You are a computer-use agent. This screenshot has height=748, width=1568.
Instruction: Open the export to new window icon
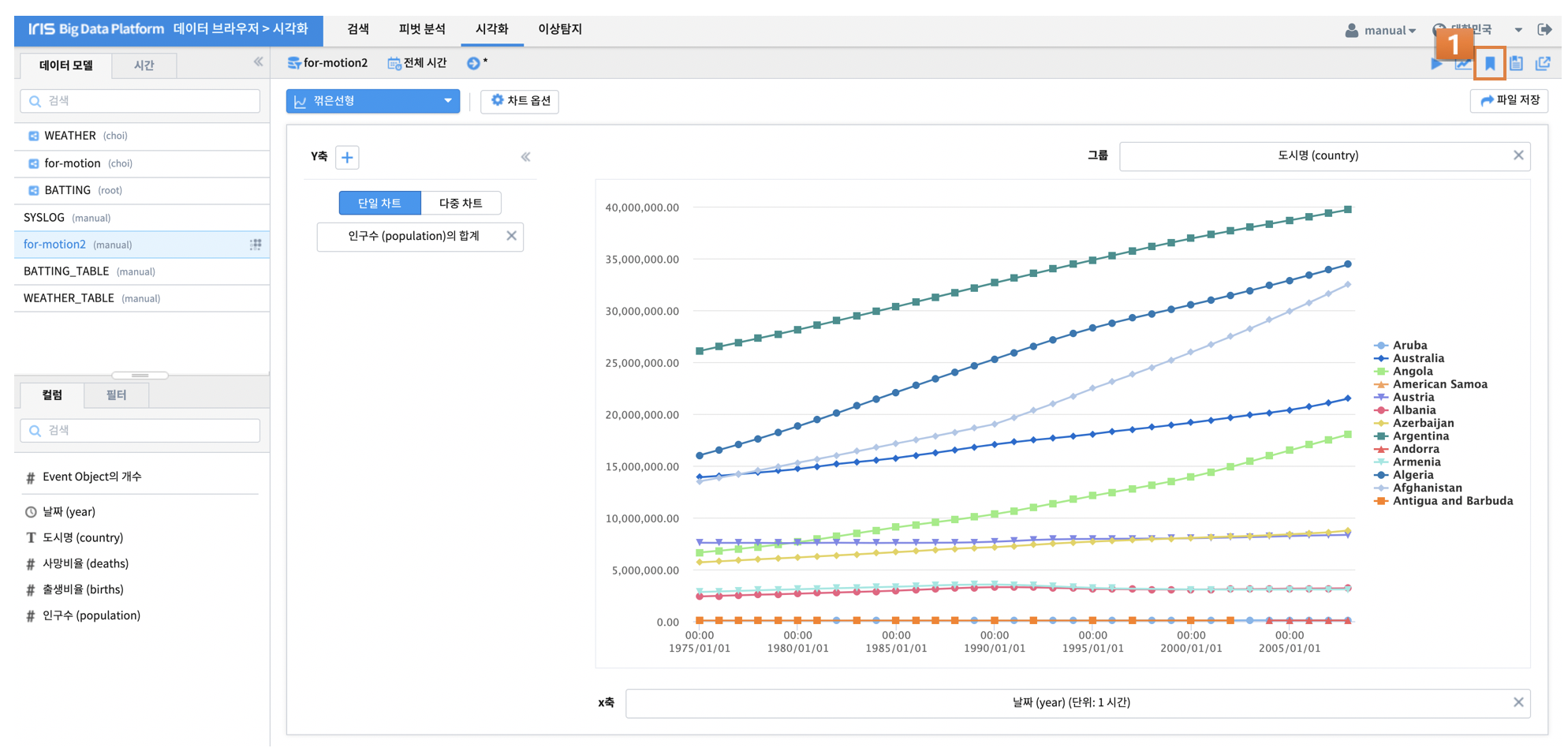point(1543,63)
